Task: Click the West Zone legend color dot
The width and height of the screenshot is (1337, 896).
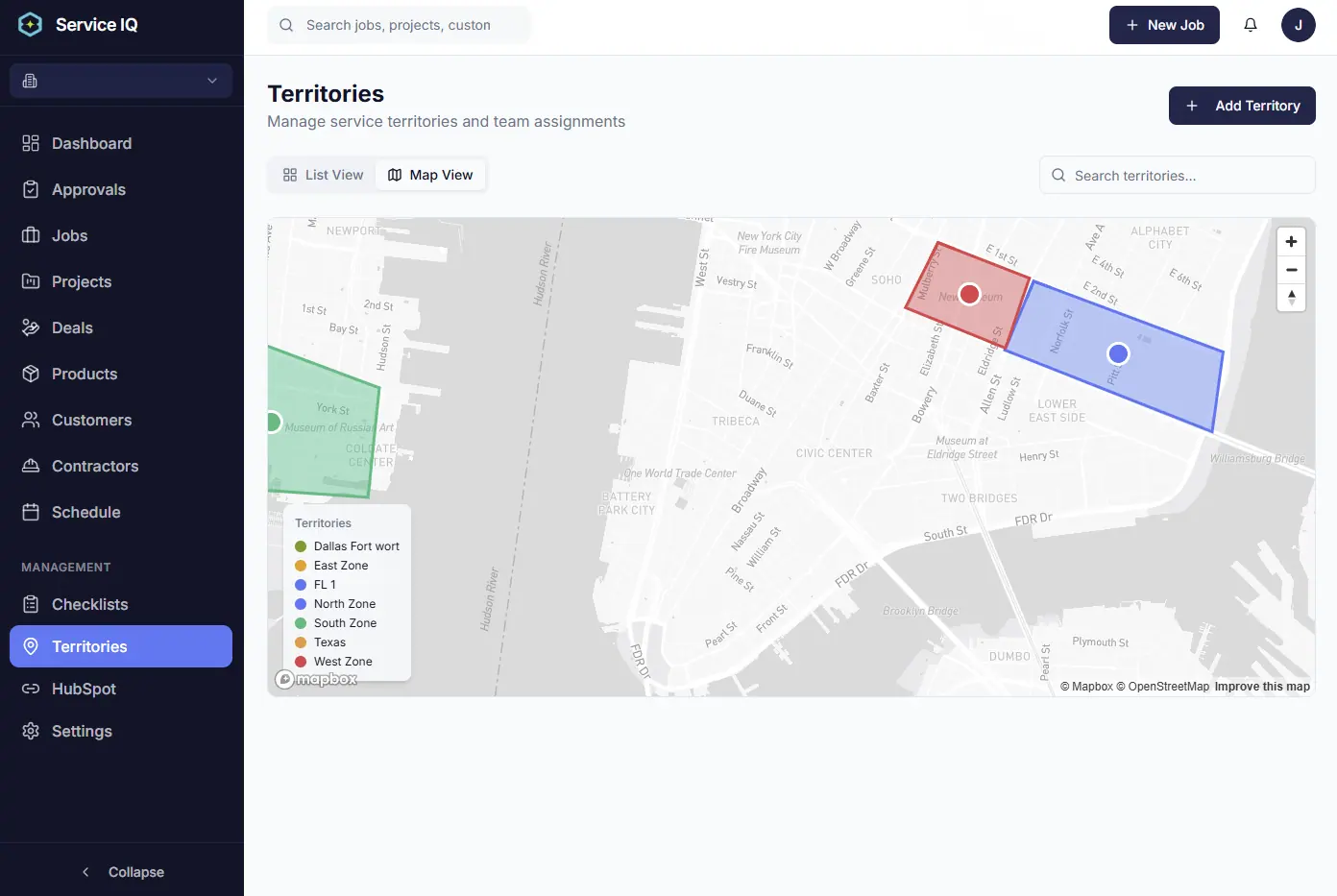Action: 301,662
